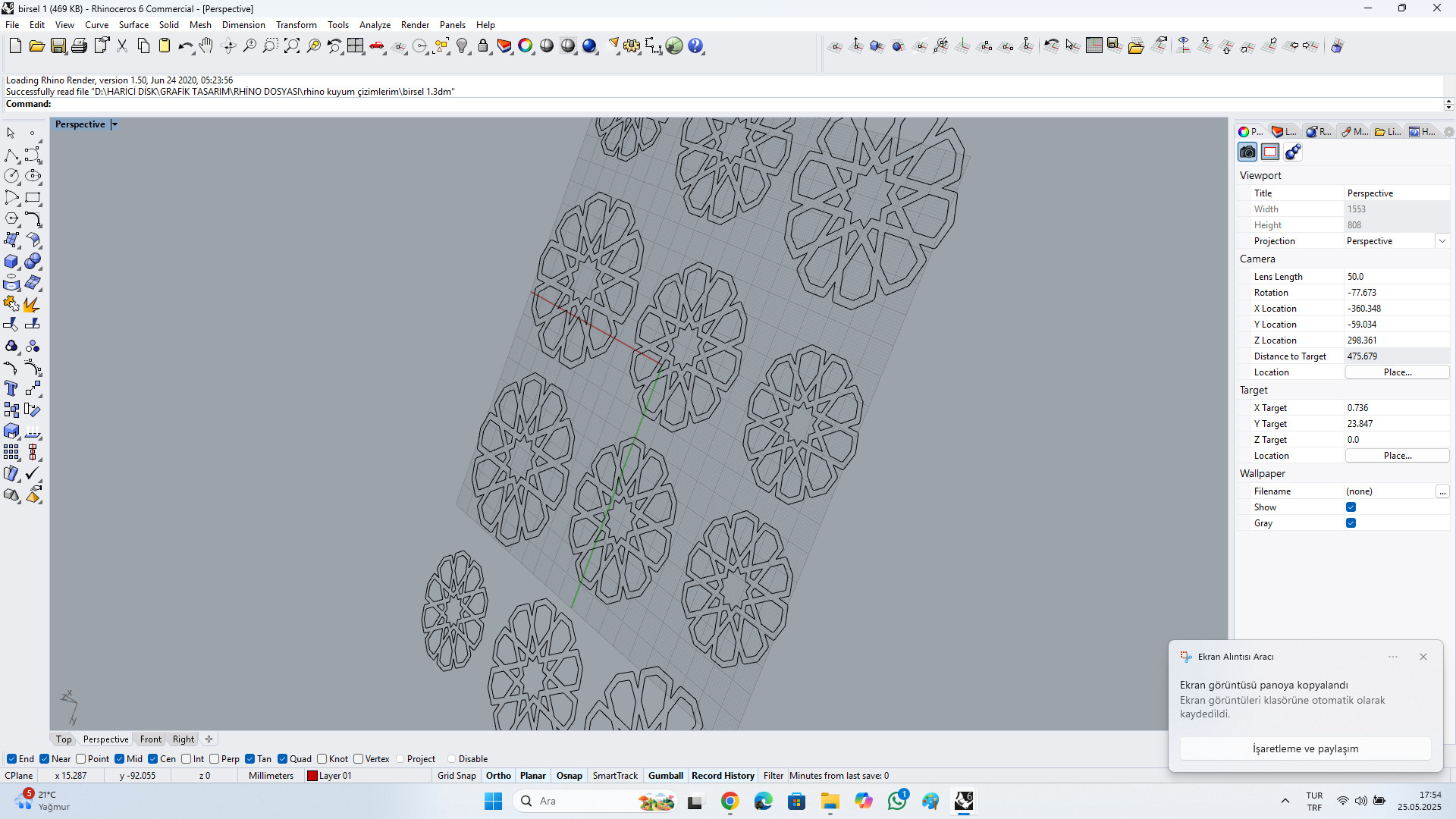1456x819 pixels.
Task: Open the Surface menu
Action: coord(133,25)
